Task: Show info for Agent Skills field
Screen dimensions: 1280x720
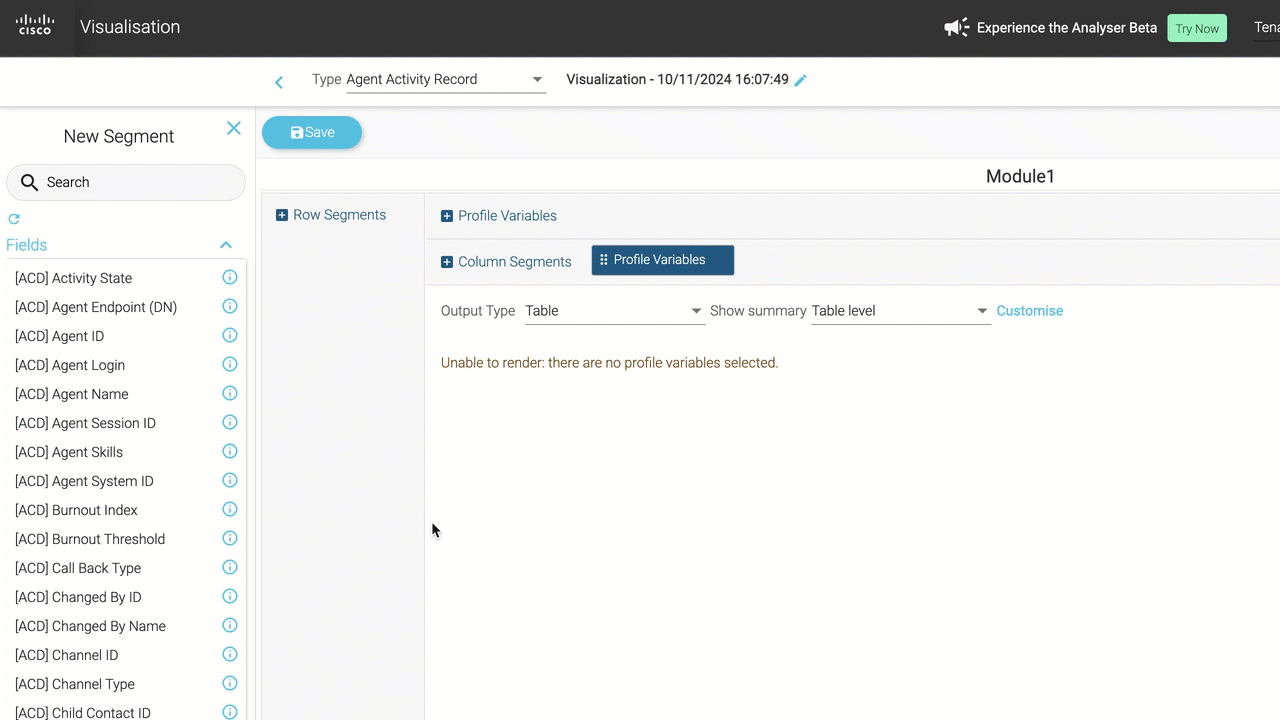Action: (x=229, y=452)
